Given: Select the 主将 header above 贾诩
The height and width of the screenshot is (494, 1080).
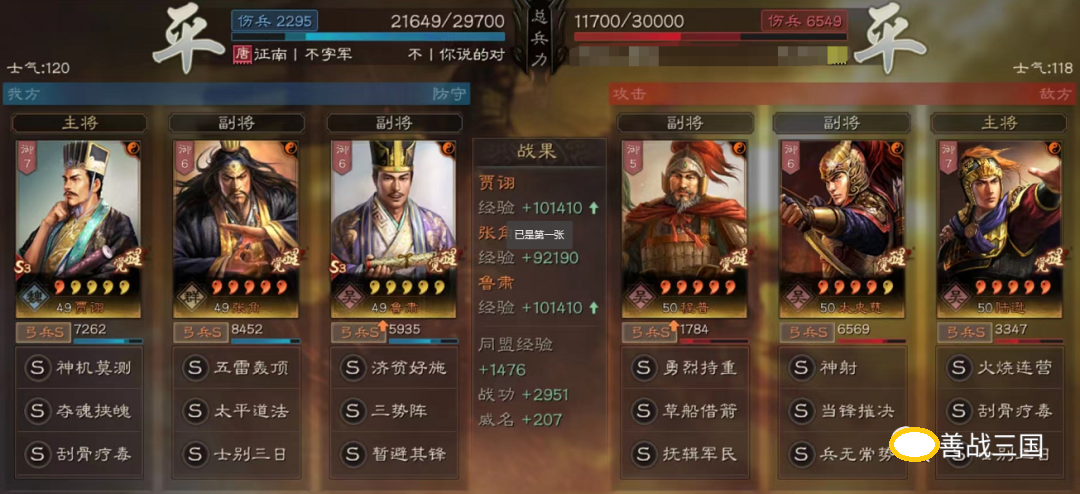Looking at the screenshot, I should (80, 123).
